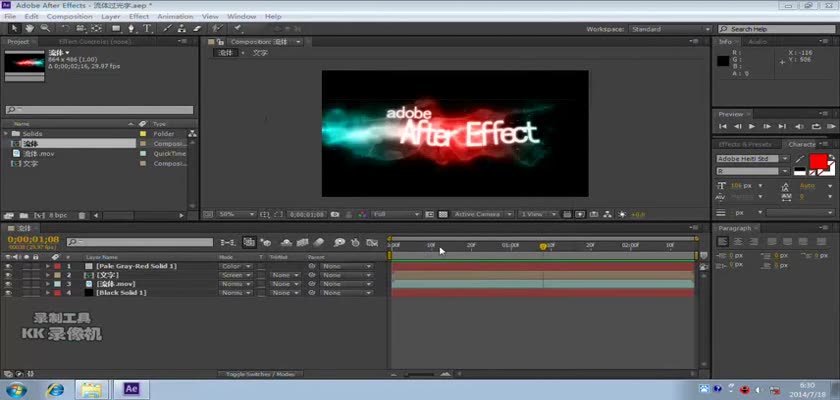Expand Black Solid 1 layer properties
This screenshot has height=400, width=840.
click(48, 293)
